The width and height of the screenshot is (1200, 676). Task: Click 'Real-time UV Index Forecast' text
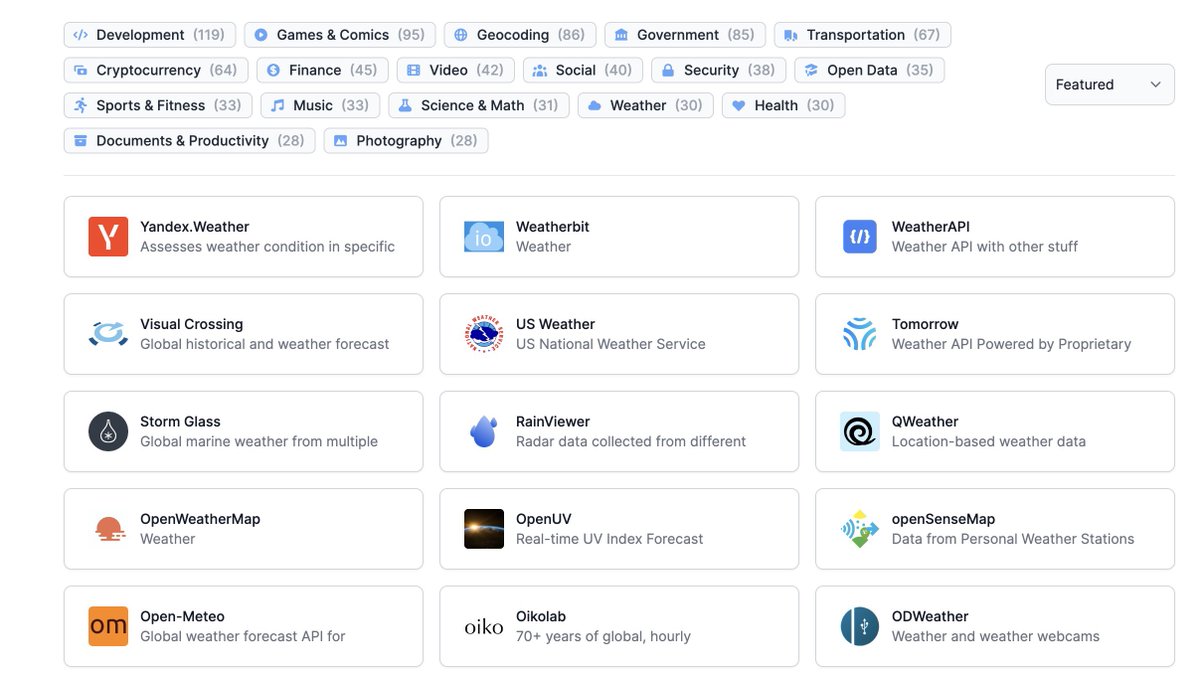tap(610, 539)
